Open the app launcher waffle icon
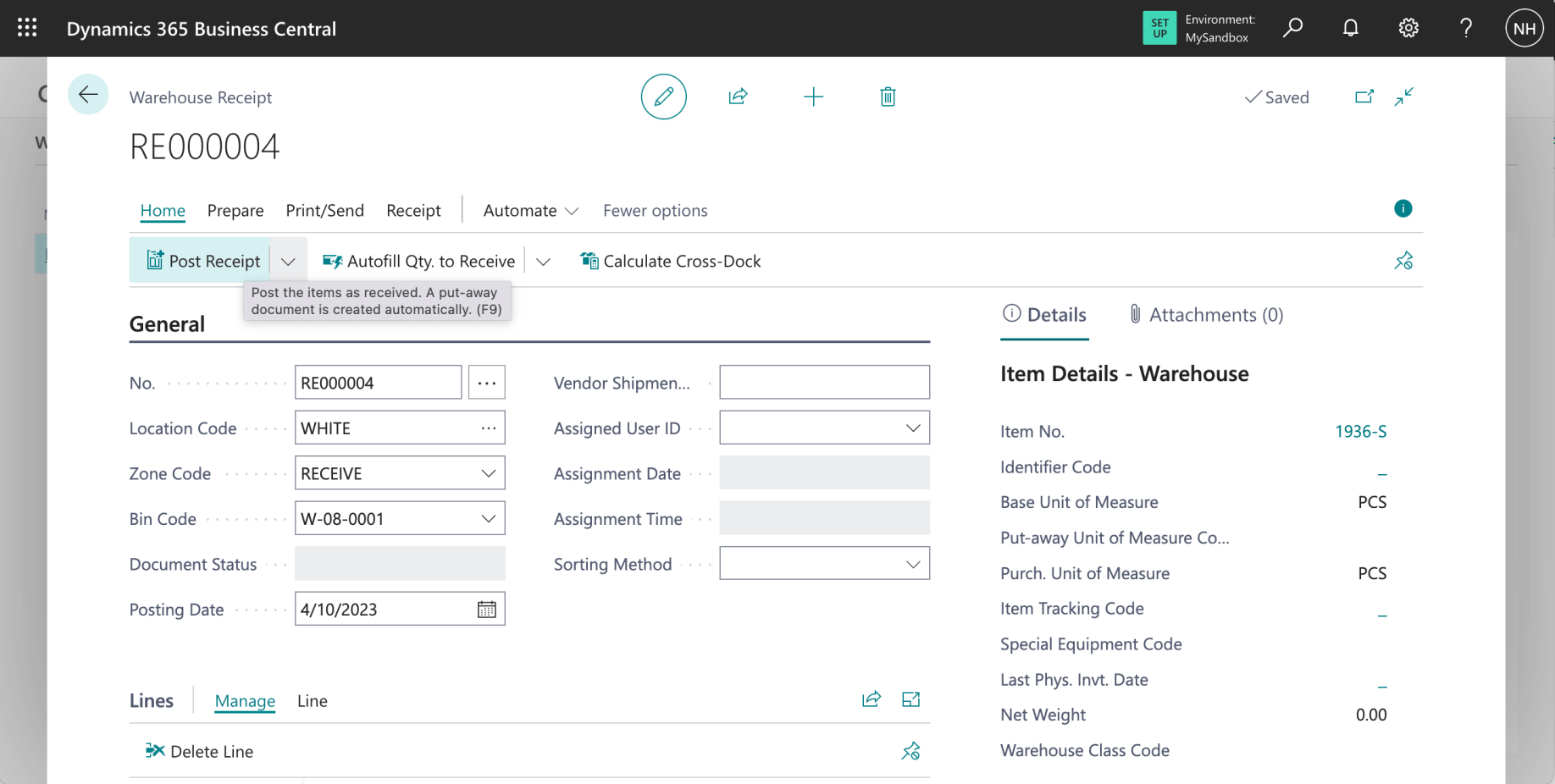Screen dimensions: 1555x784 pos(27,28)
